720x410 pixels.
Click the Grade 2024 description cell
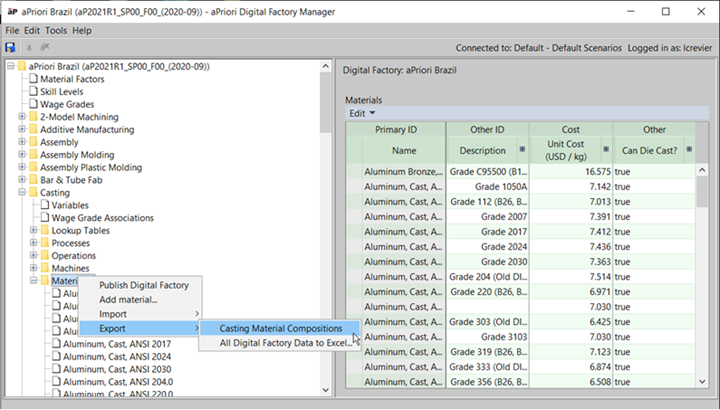tap(487, 247)
